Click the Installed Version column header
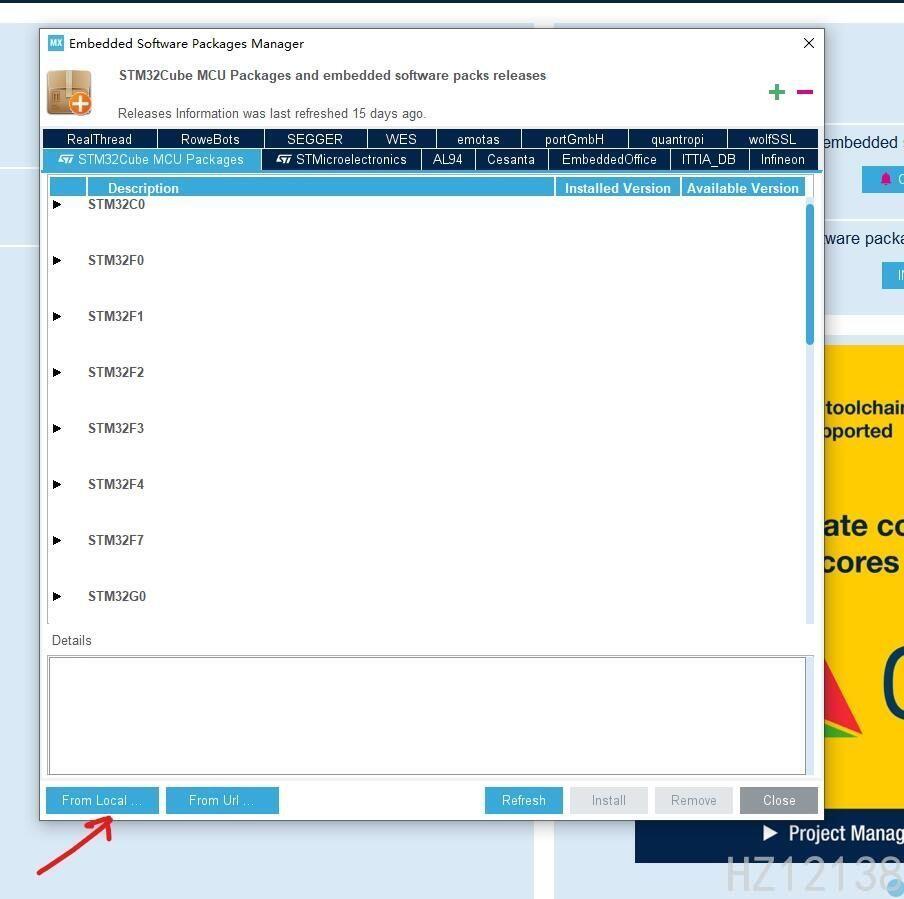Viewport: 904px width, 899px height. (x=617, y=188)
